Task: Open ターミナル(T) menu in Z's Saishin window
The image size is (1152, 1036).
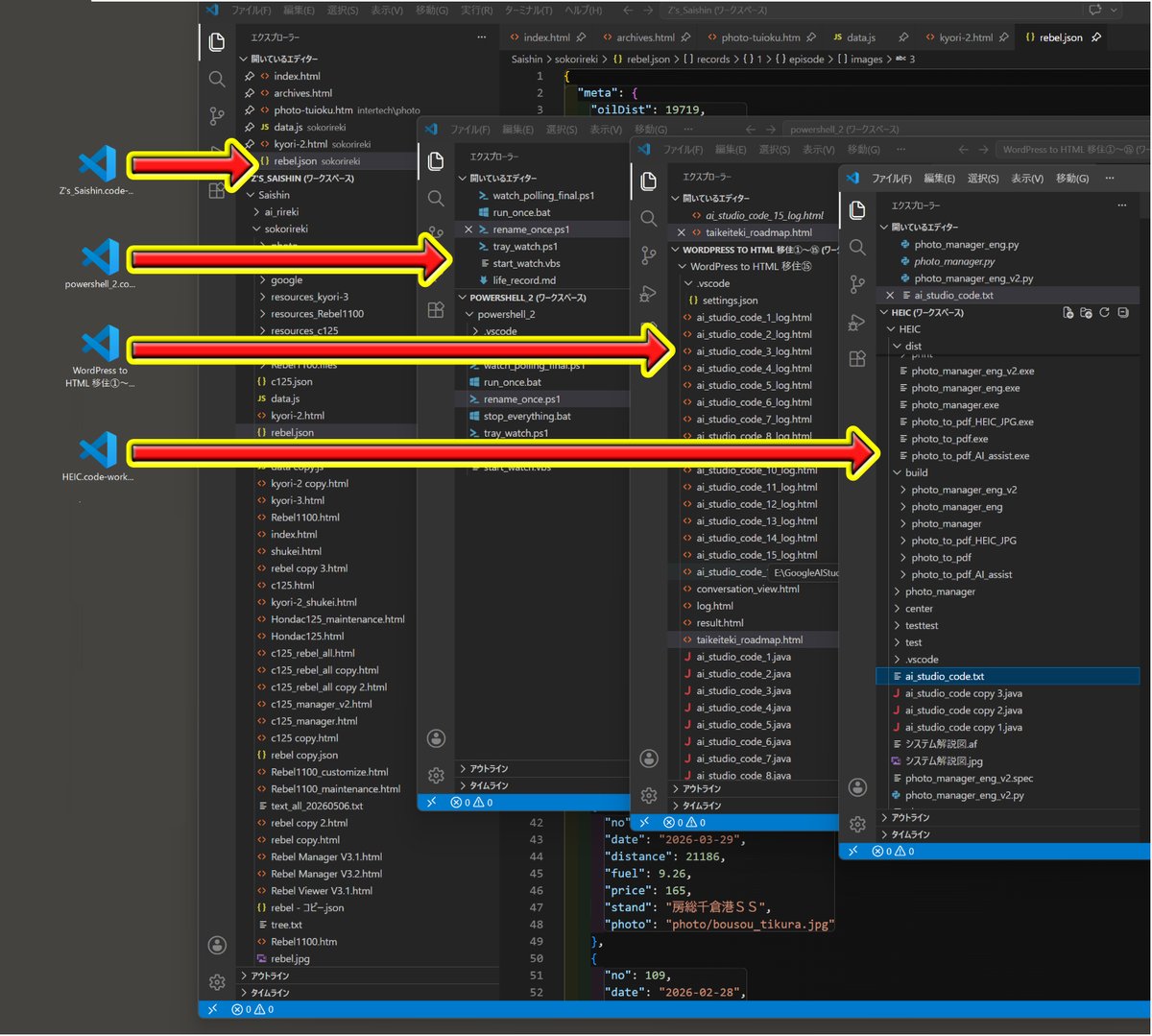Action: (x=528, y=11)
